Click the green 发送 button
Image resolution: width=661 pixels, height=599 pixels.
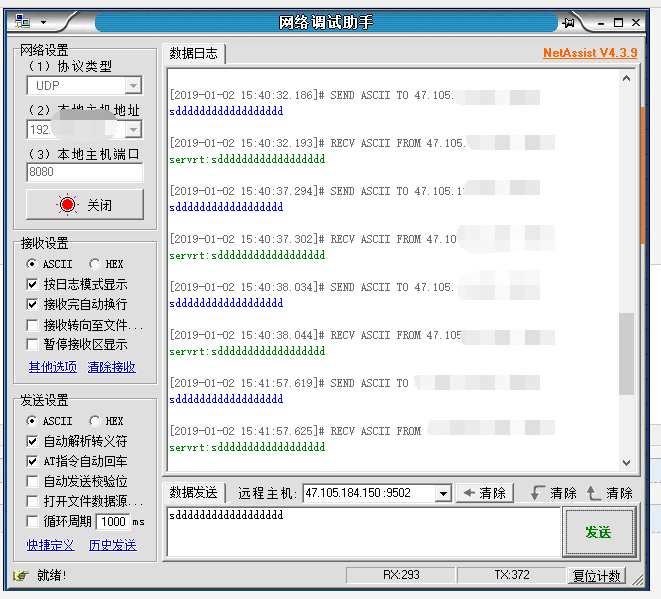(x=599, y=532)
